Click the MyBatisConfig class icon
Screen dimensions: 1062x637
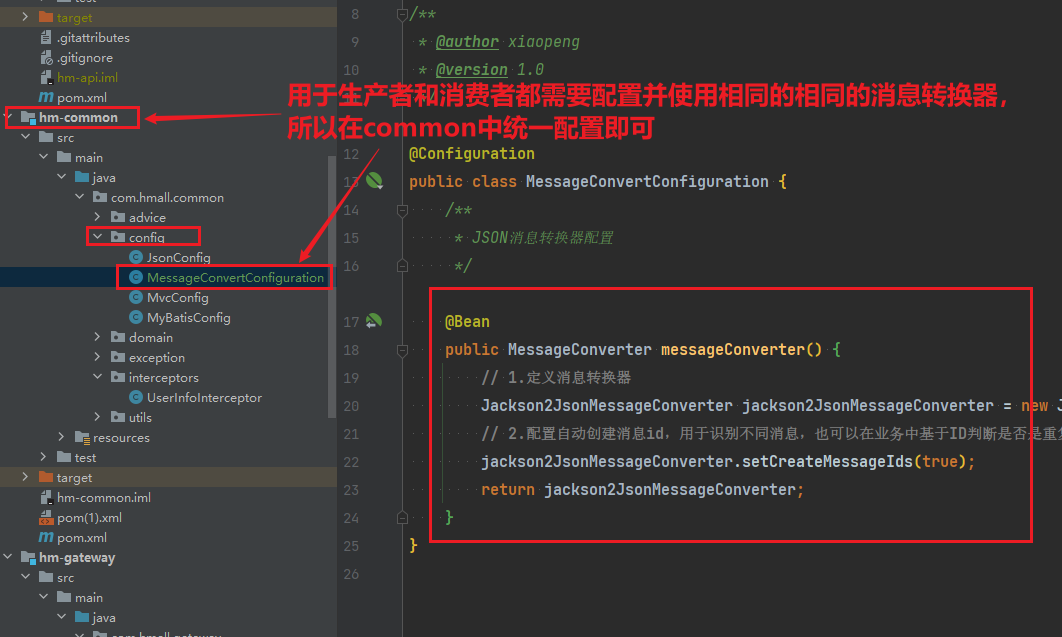tap(136, 317)
